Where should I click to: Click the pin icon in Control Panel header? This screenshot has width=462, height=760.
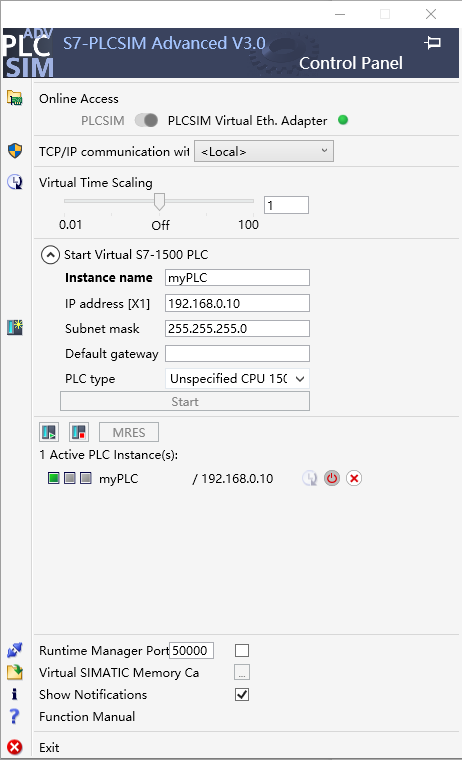coord(432,43)
